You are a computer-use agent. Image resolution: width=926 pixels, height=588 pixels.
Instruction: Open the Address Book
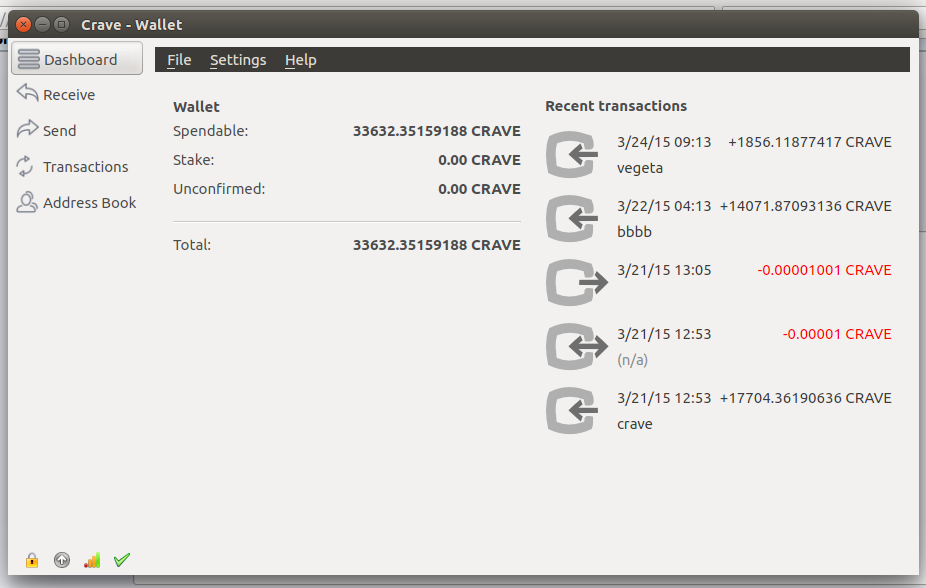76,202
